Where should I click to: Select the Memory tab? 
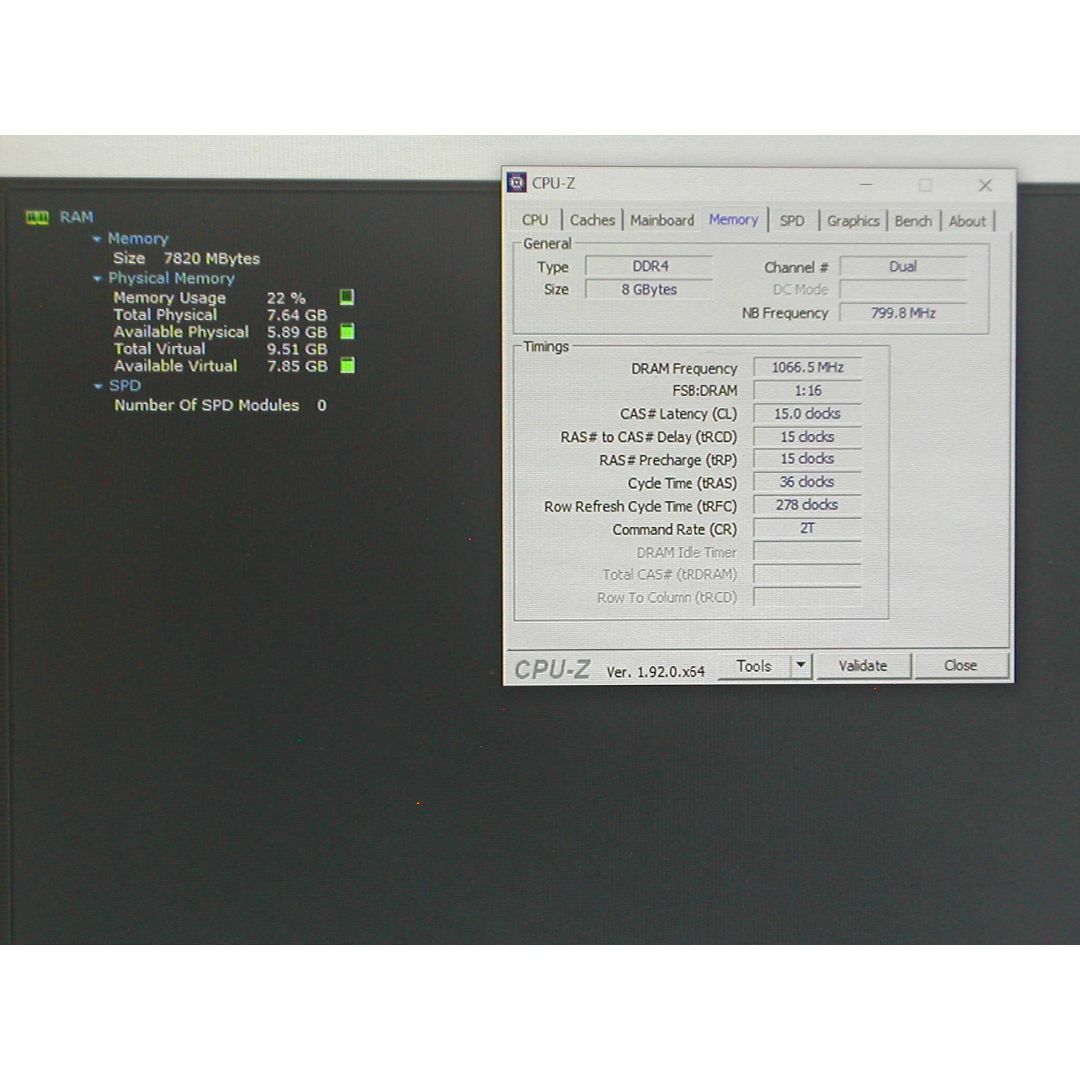pos(734,220)
